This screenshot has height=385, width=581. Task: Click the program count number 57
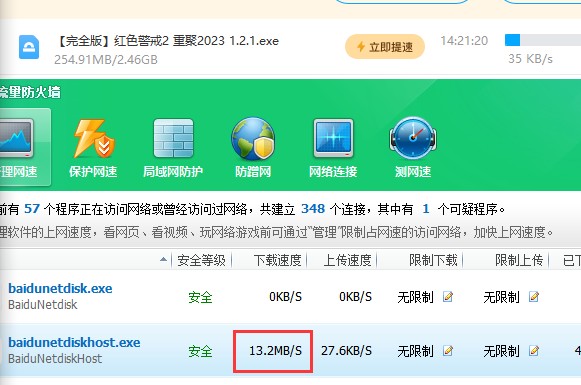click(32, 209)
